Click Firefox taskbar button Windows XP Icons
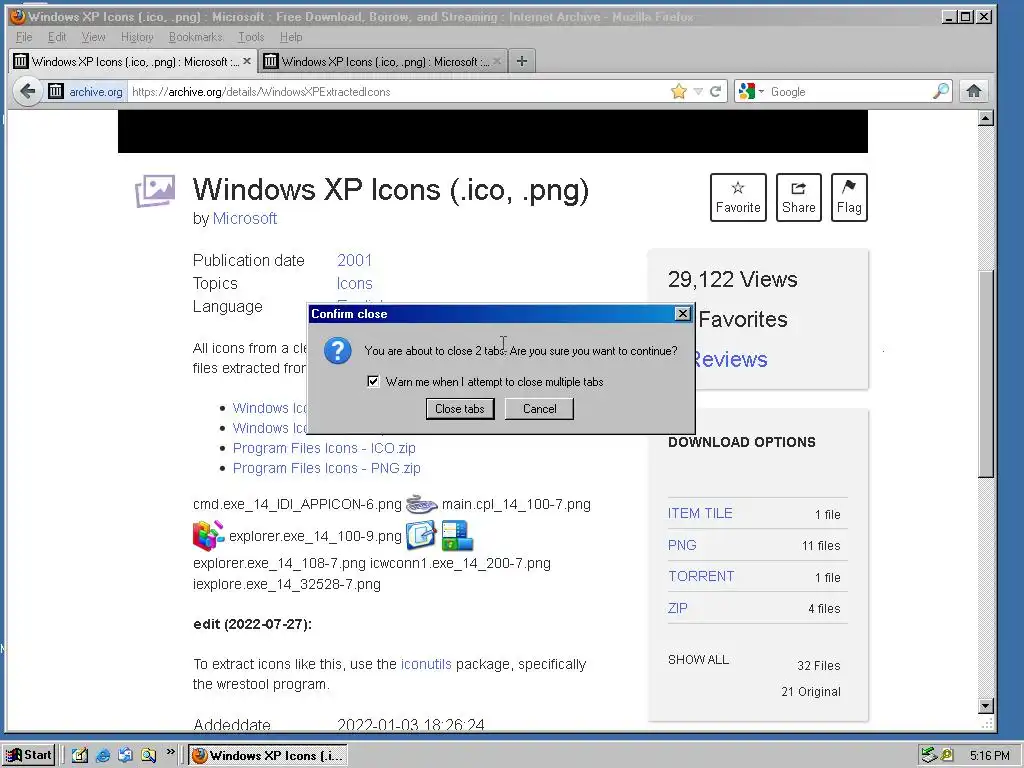The height and width of the screenshot is (768, 1024). click(x=268, y=756)
